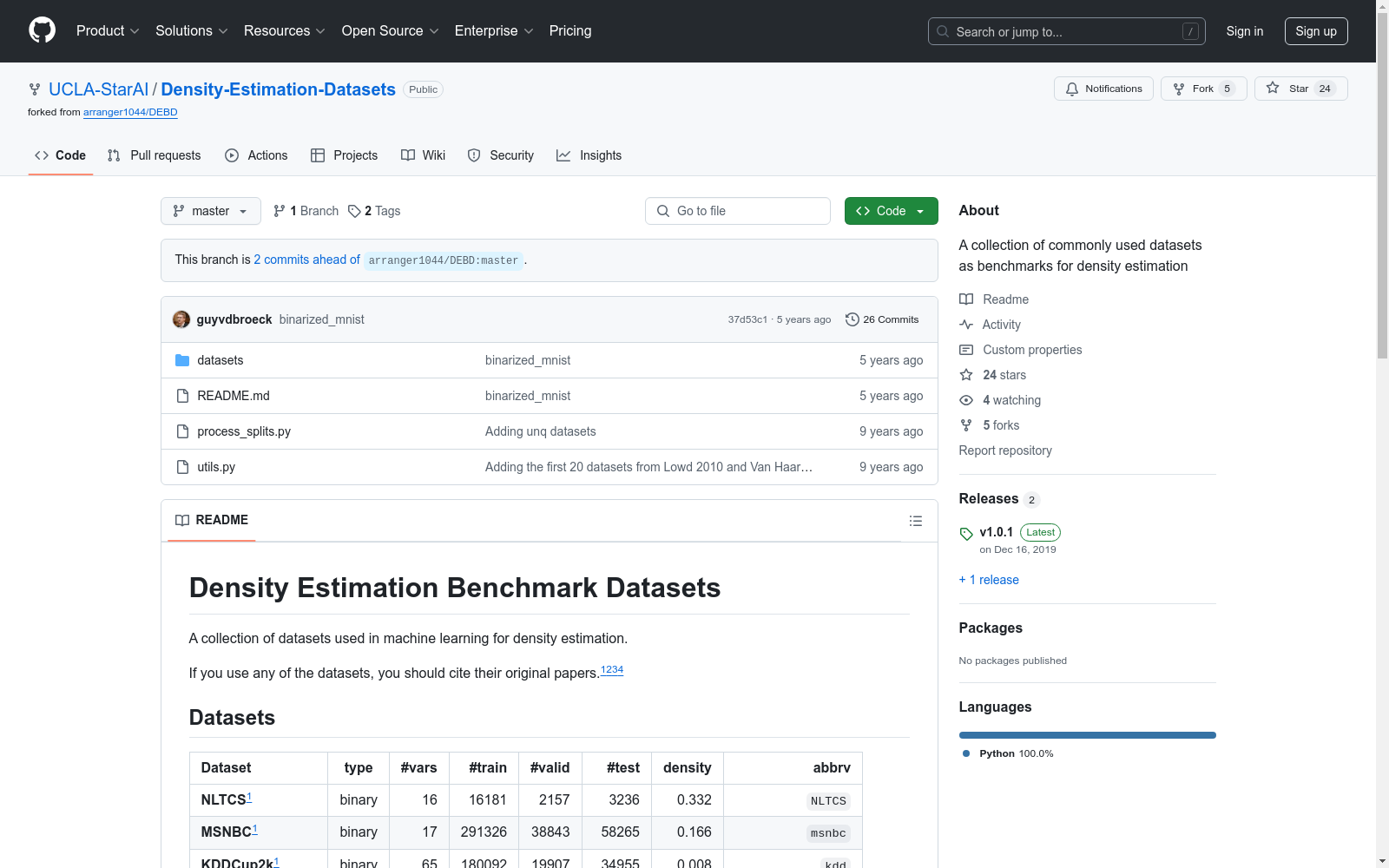Click the blue Python language bar
The height and width of the screenshot is (868, 1389).
1088,735
